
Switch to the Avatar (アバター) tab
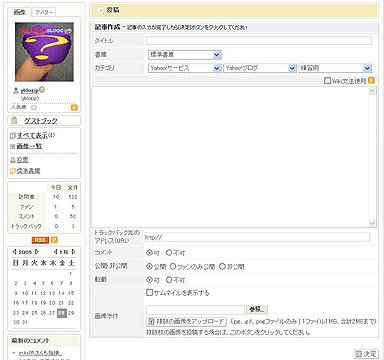point(44,12)
